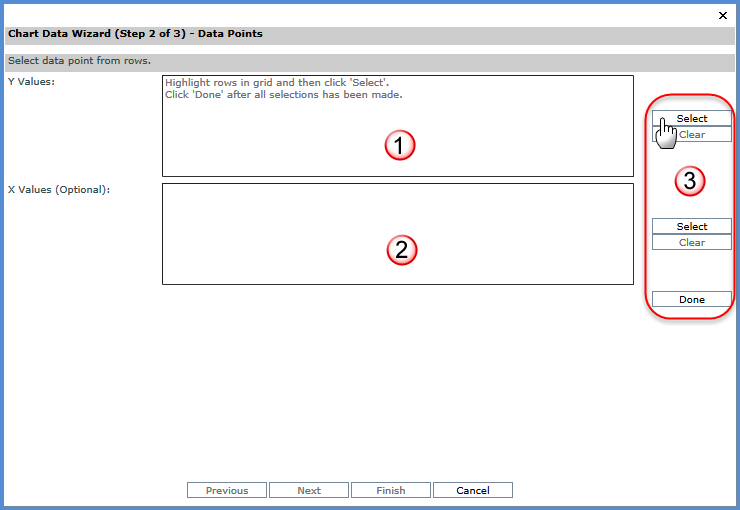Screen dimensions: 740x510
Task: Go back with the Previous button
Action: pyautogui.click(x=227, y=490)
